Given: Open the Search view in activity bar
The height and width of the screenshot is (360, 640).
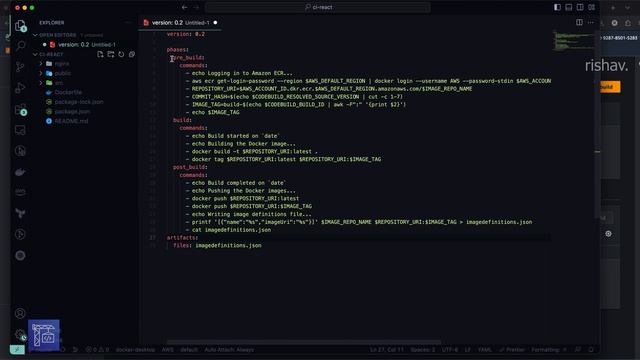Looking at the screenshot, I should [x=20, y=45].
